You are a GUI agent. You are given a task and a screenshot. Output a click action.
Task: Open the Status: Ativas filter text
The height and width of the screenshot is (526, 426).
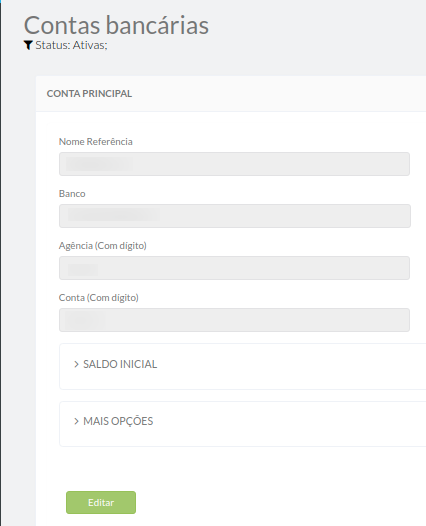coord(71,45)
